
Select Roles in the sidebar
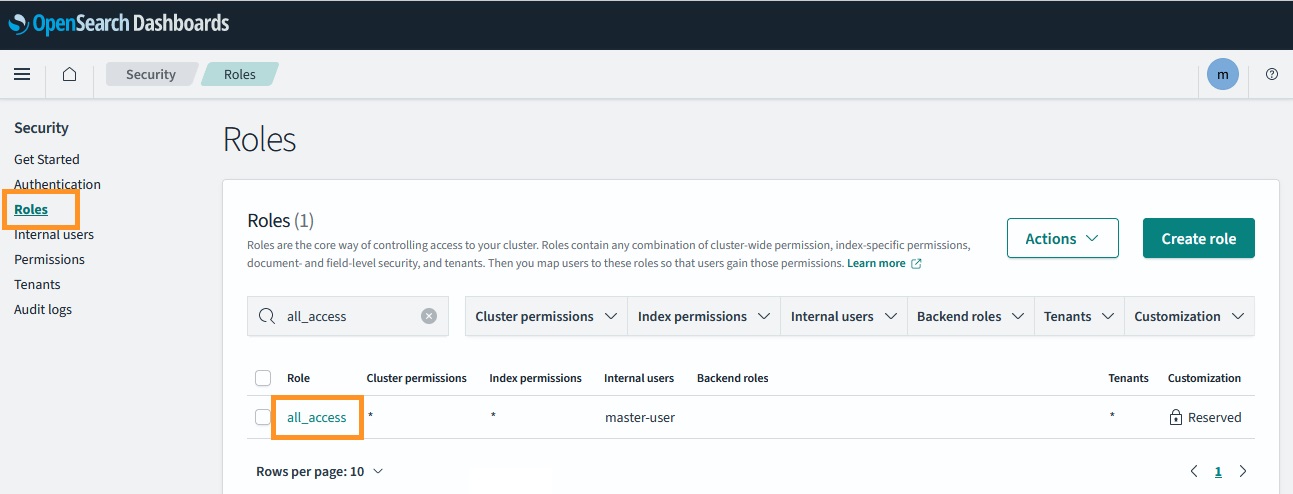point(31,209)
